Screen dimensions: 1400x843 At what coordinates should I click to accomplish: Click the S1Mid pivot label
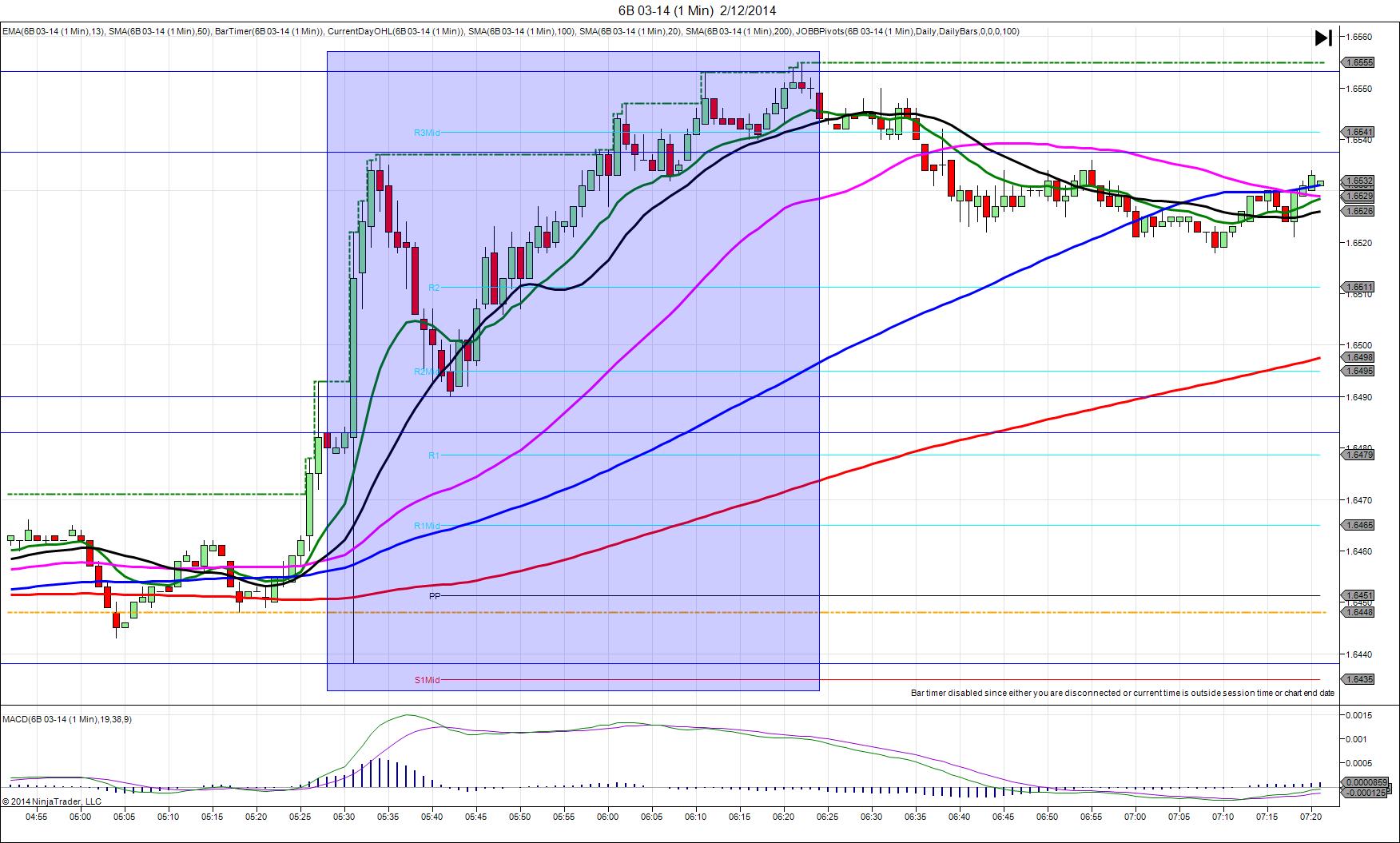[x=427, y=680]
